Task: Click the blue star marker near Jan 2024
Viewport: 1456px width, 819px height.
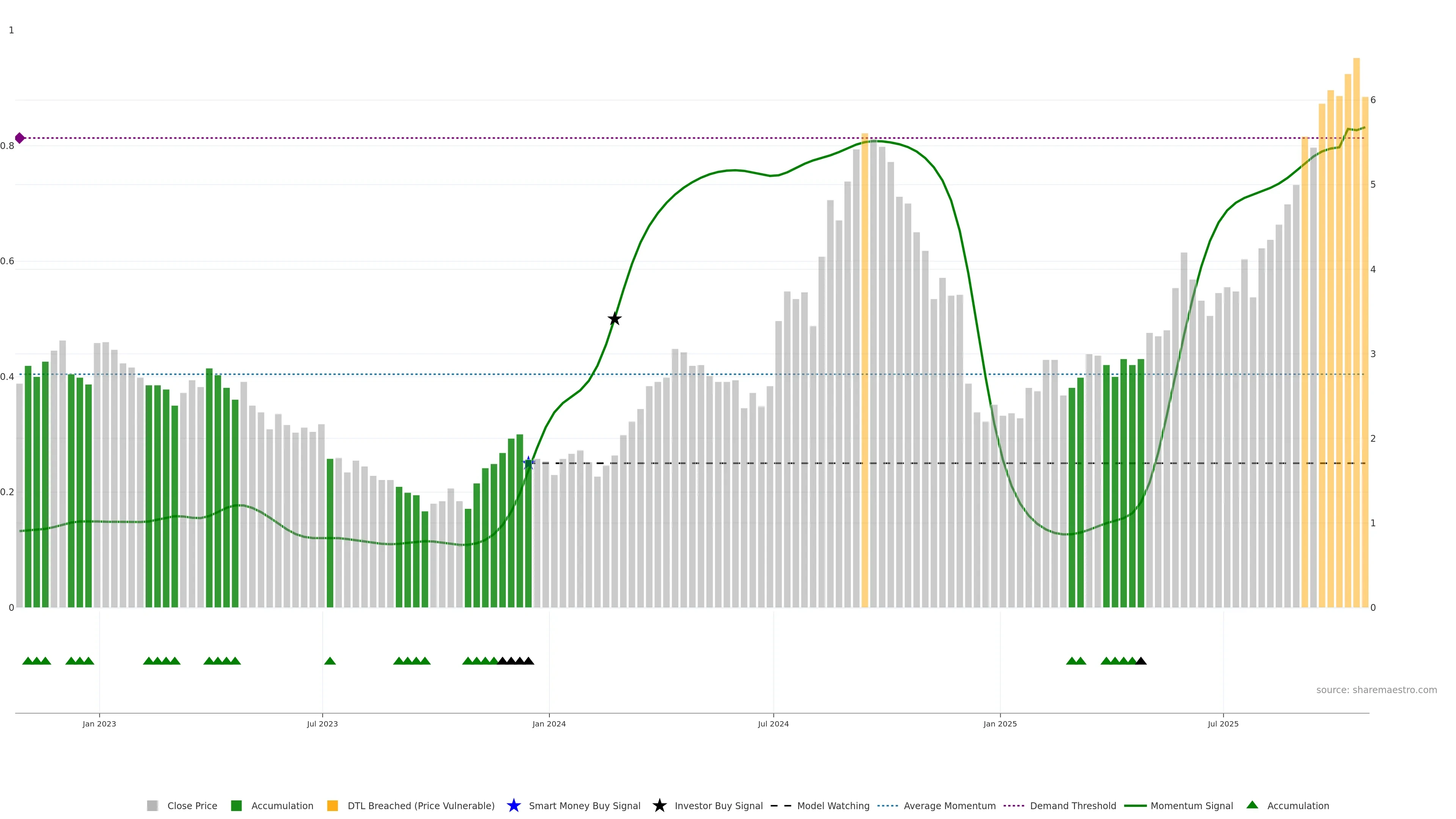Action: tap(529, 463)
